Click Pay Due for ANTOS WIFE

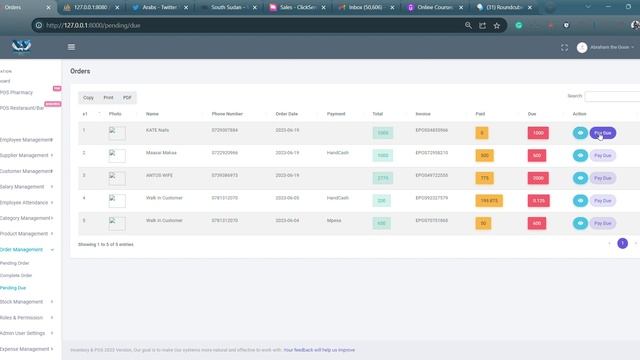tap(602, 178)
